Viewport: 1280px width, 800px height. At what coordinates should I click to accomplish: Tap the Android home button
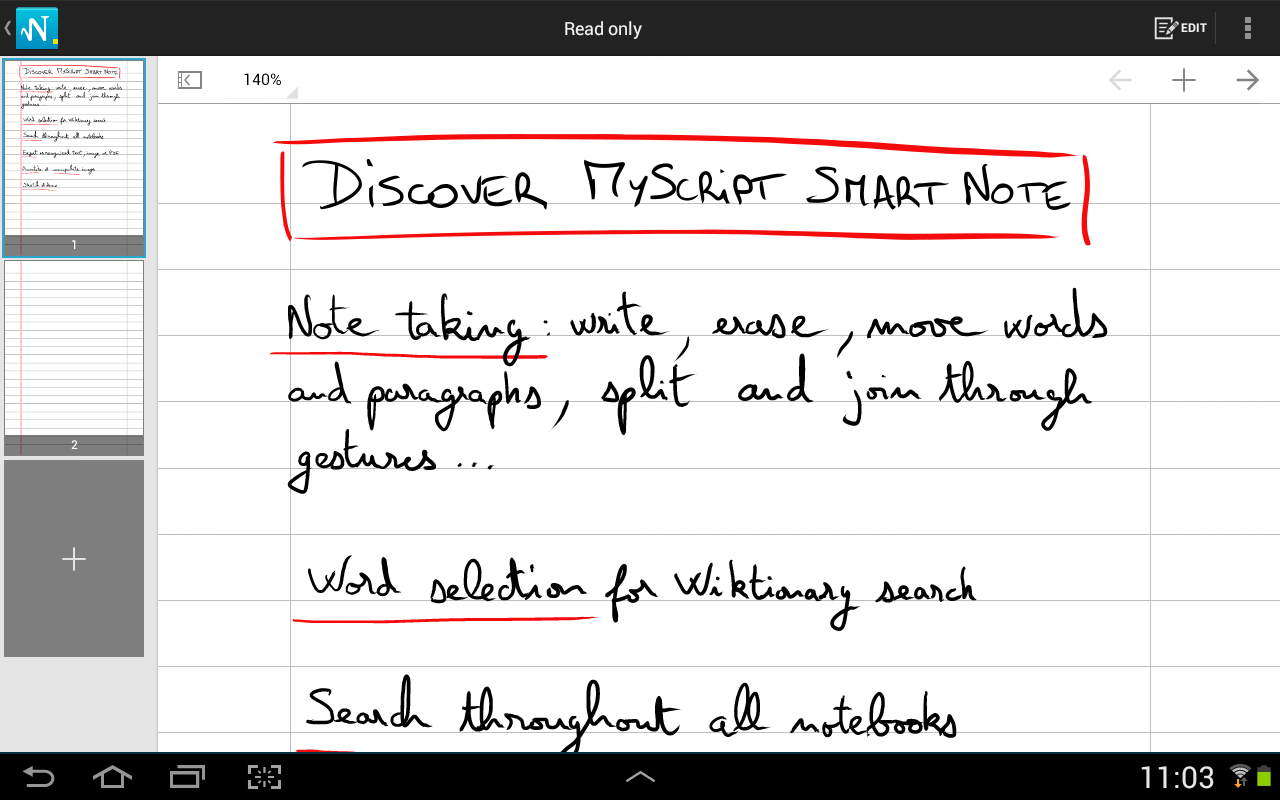(x=112, y=777)
